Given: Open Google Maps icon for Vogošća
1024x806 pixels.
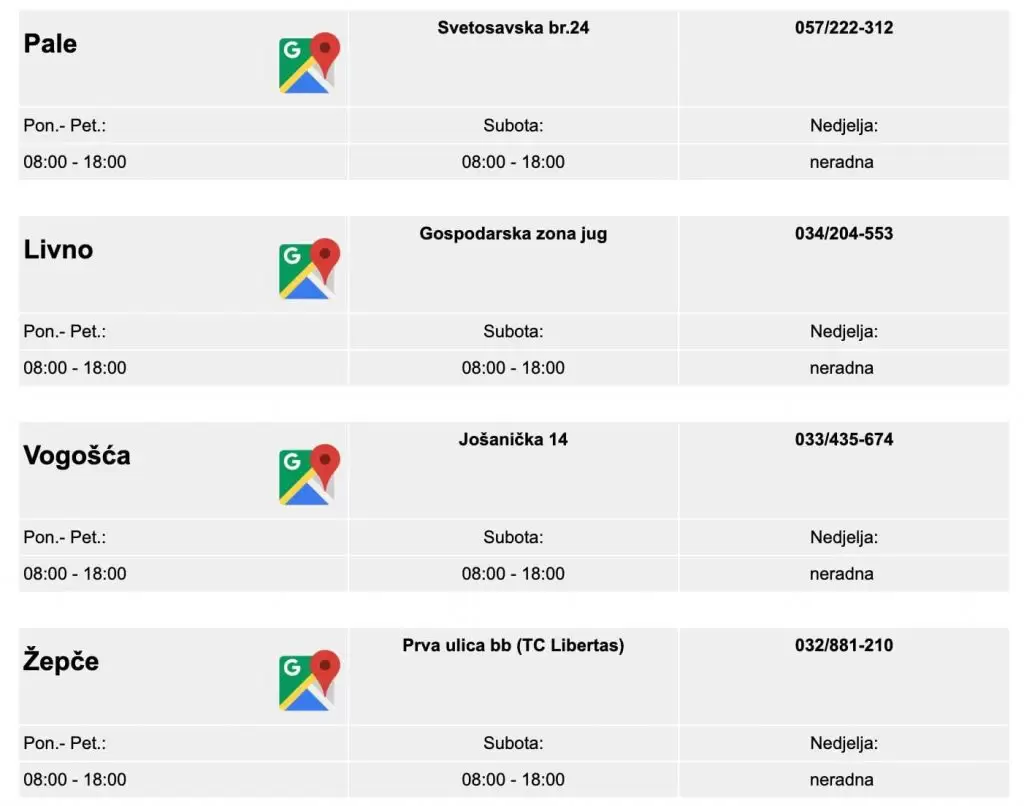Looking at the screenshot, I should pos(309,475).
